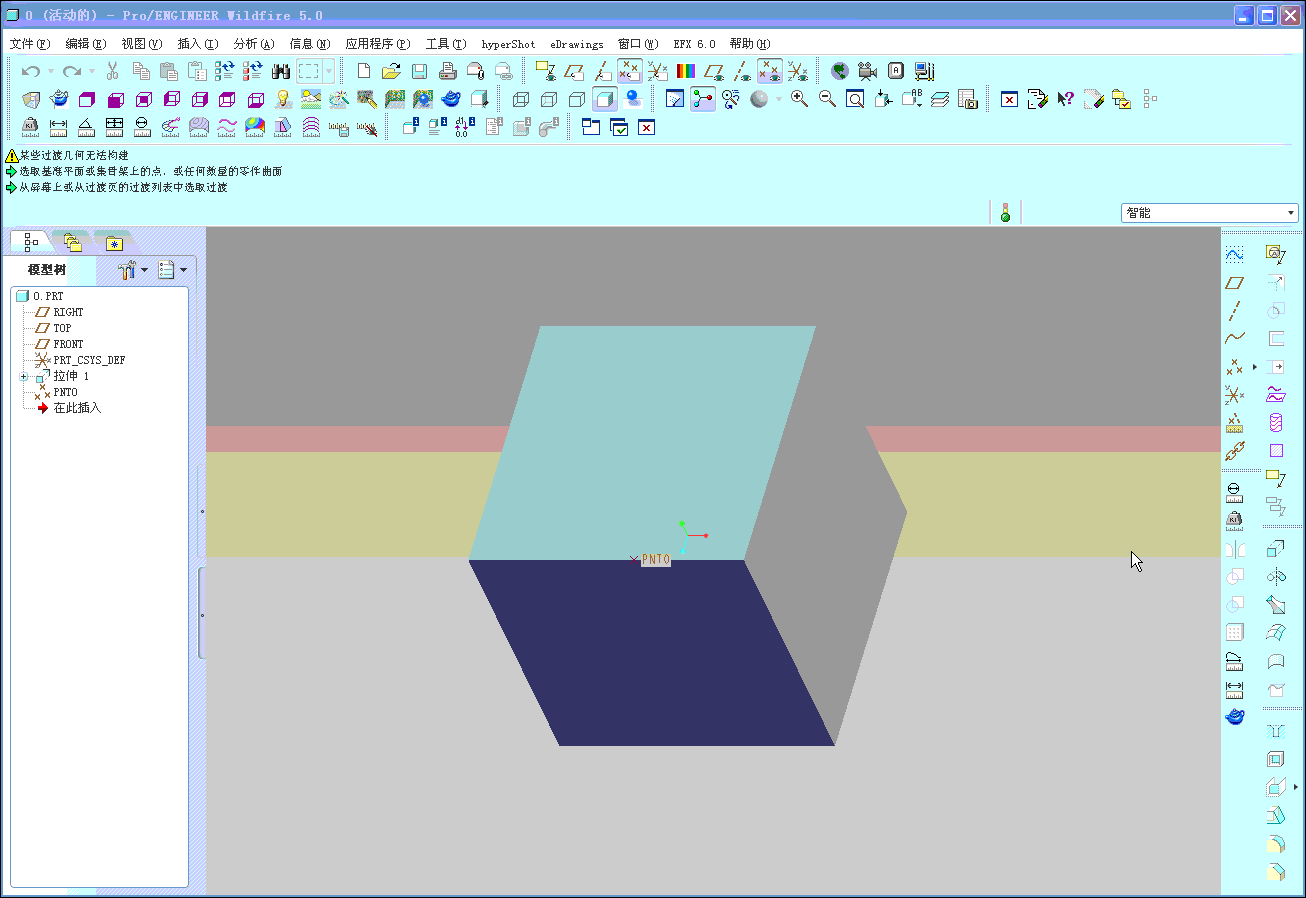This screenshot has height=898, width=1306.
Task: Refit the model to the screen
Action: (x=853, y=98)
